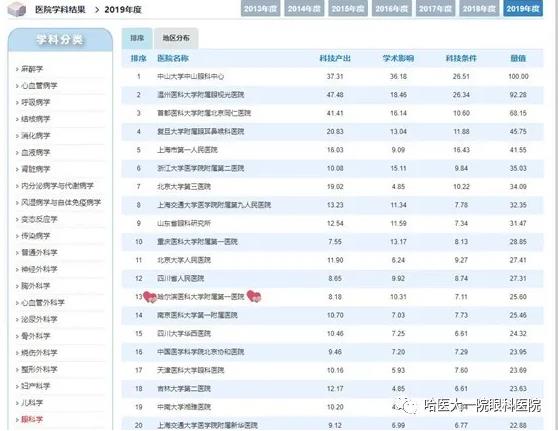This screenshot has width=558, height=431.
Task: Select 结核病学 in the sidebar
Action: 36,119
